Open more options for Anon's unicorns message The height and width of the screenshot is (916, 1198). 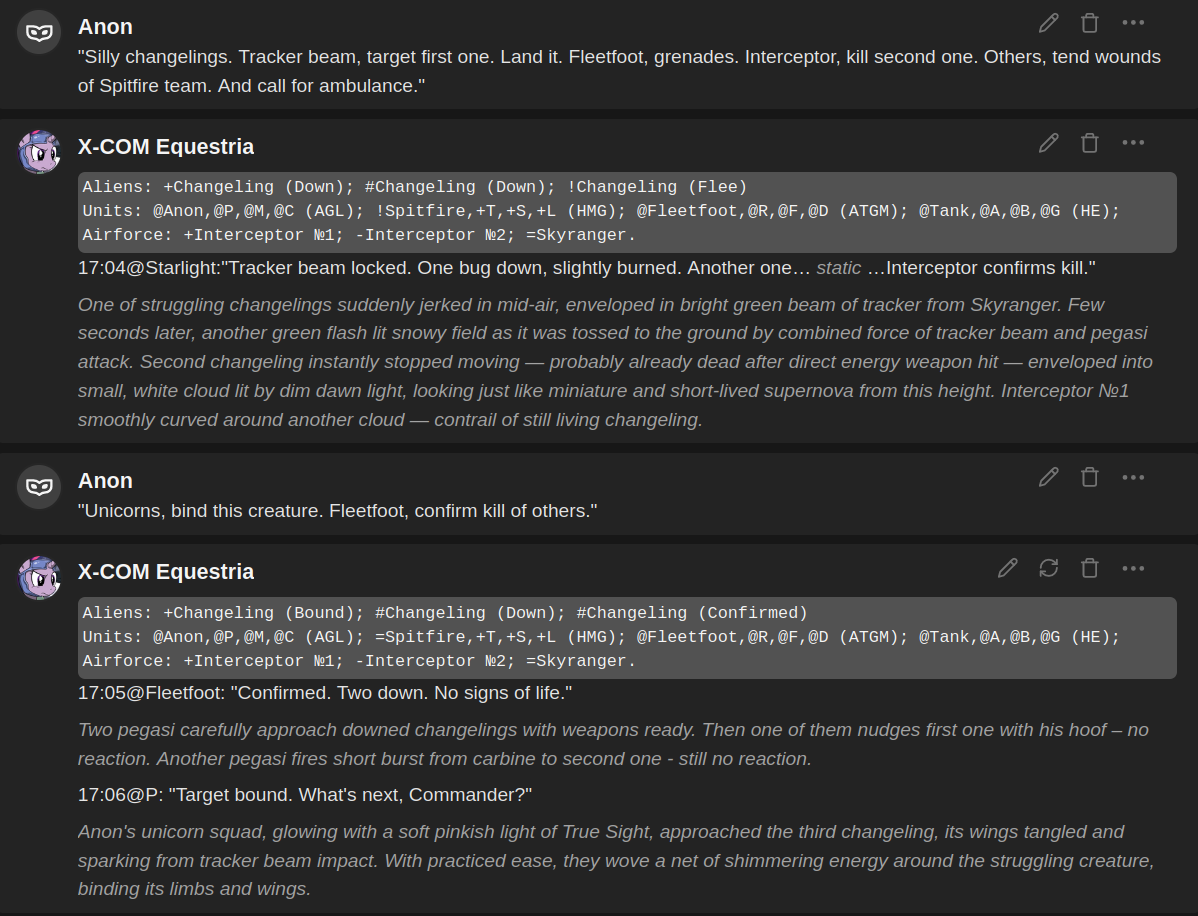[x=1133, y=477]
